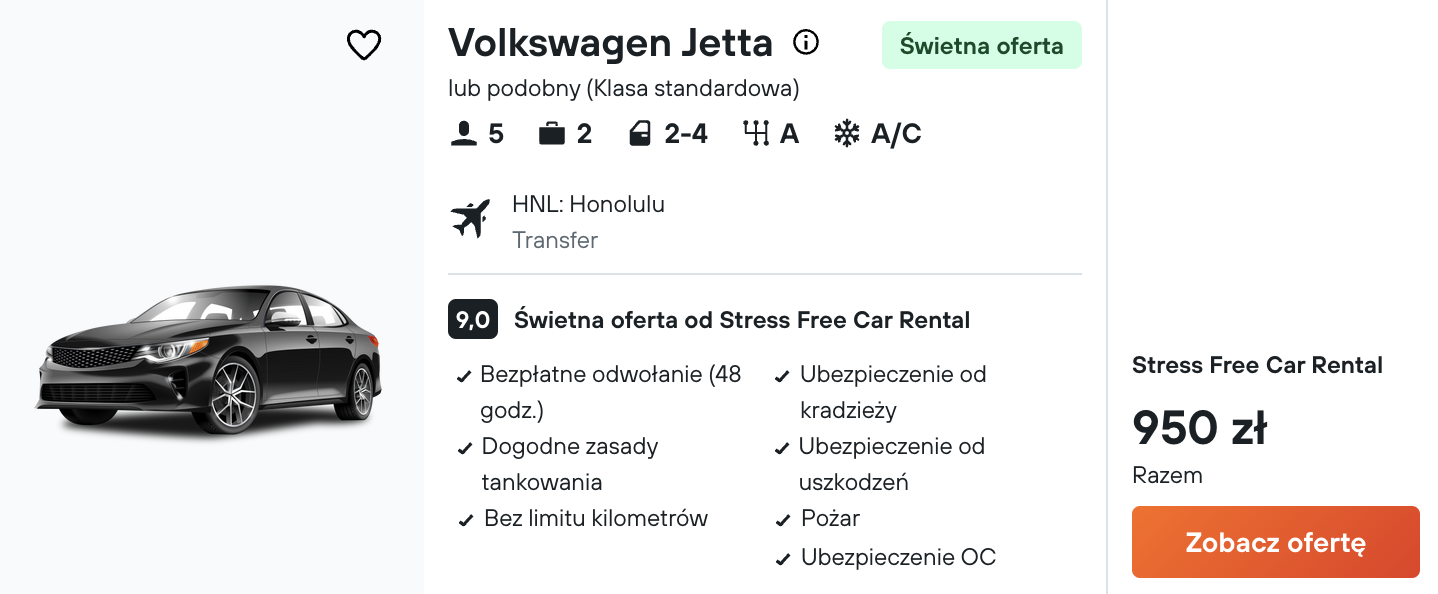Click the Zobacz ofertę button
The image size is (1438, 594).
(1275, 542)
